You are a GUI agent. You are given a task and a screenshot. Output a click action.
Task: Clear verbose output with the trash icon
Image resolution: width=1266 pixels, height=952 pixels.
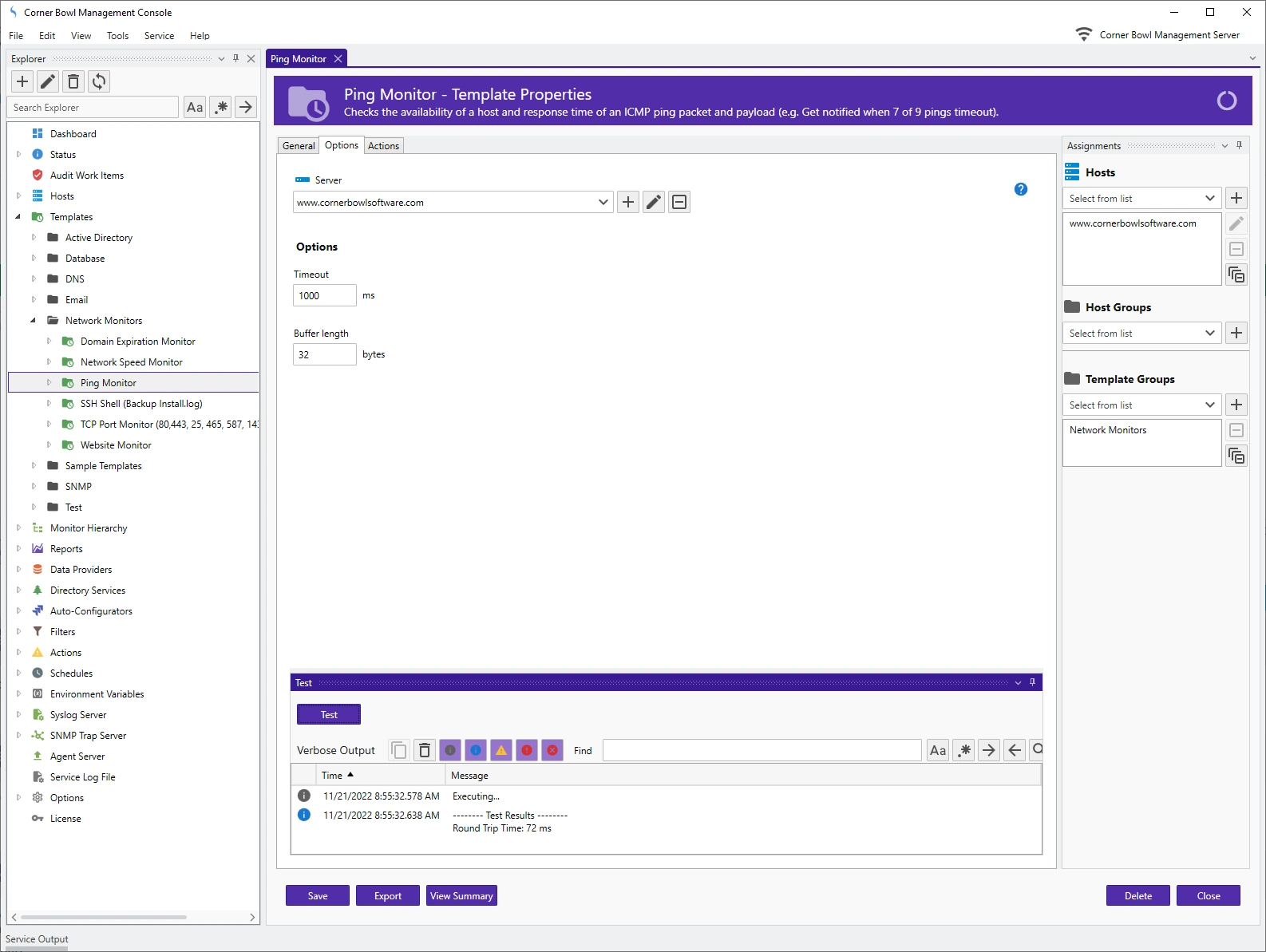(425, 750)
